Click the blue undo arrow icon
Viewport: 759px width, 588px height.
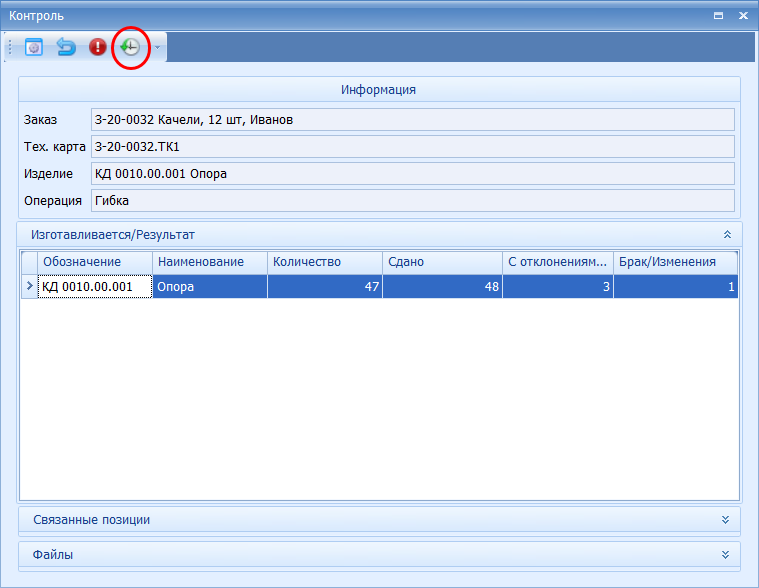click(66, 47)
